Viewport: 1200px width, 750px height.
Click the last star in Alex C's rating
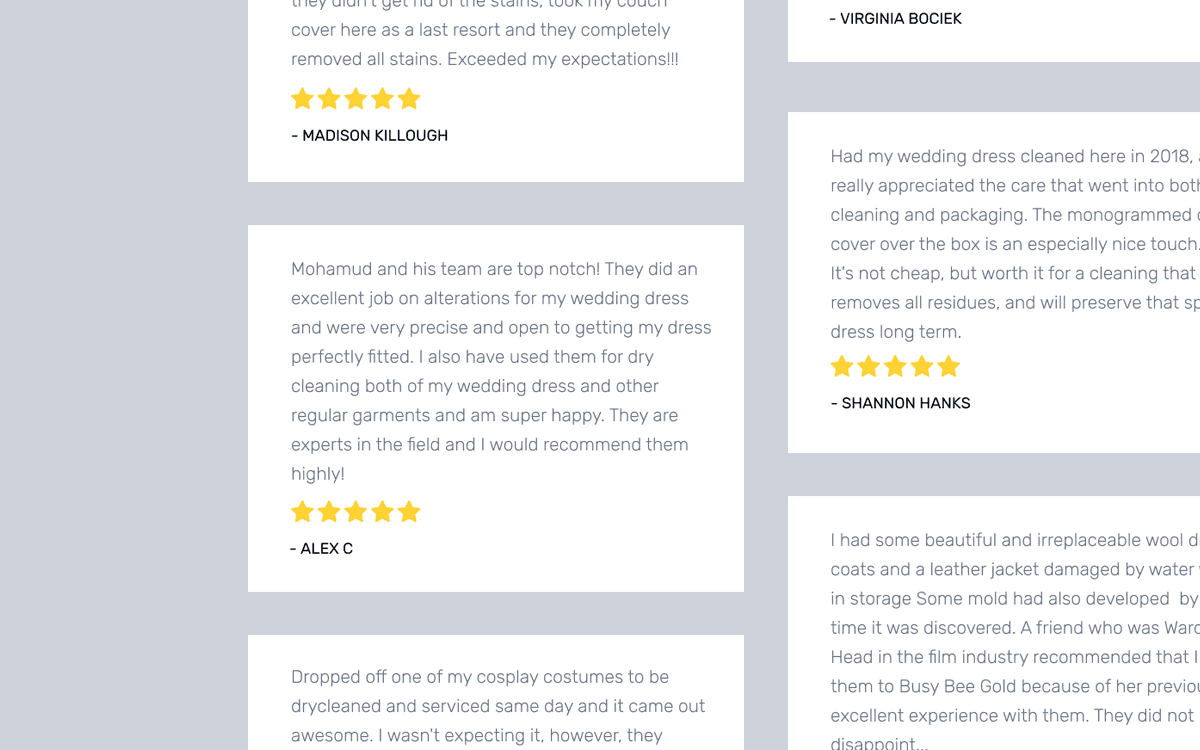coord(409,512)
